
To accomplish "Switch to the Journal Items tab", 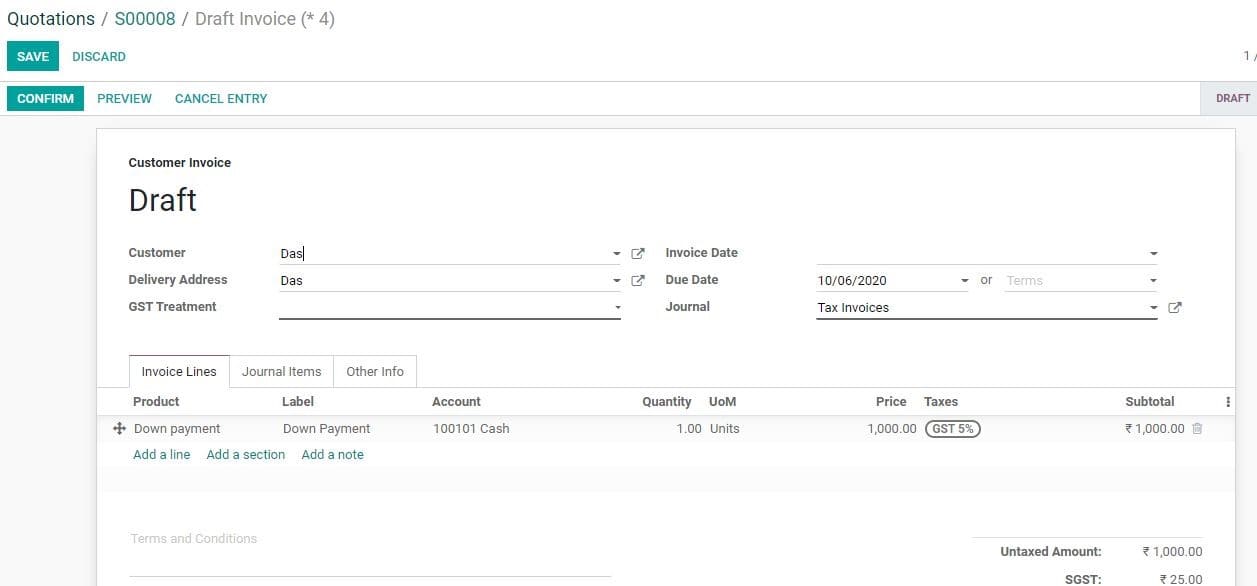I will pos(281,371).
